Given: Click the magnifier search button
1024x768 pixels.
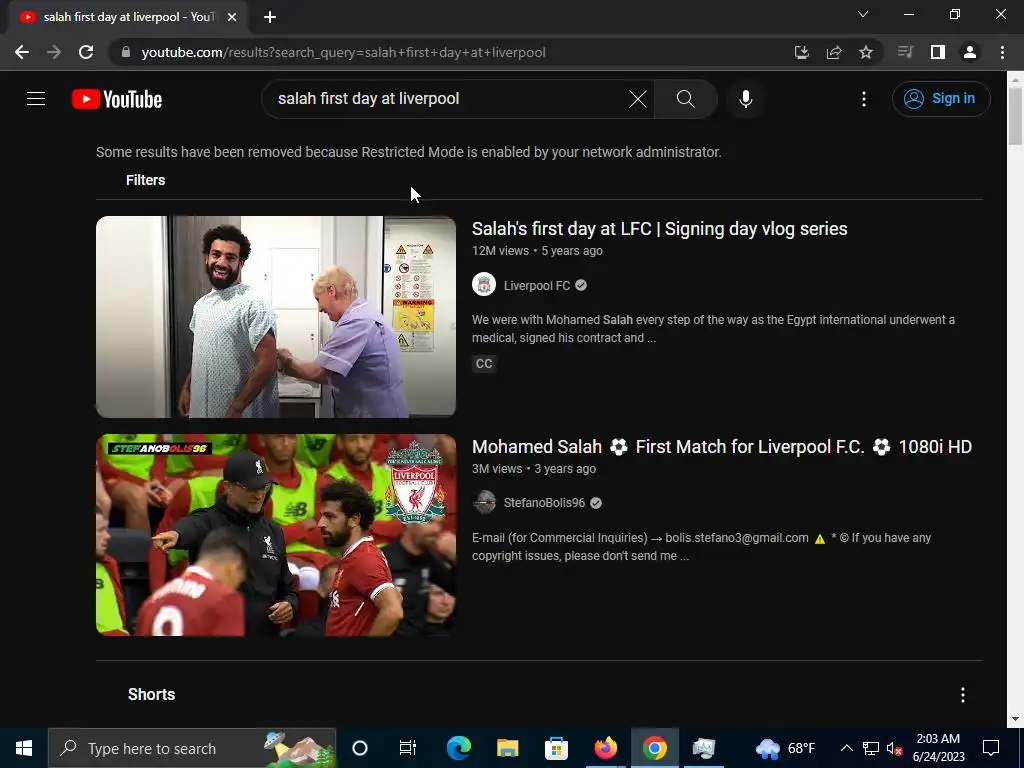Looking at the screenshot, I should click(x=686, y=99).
